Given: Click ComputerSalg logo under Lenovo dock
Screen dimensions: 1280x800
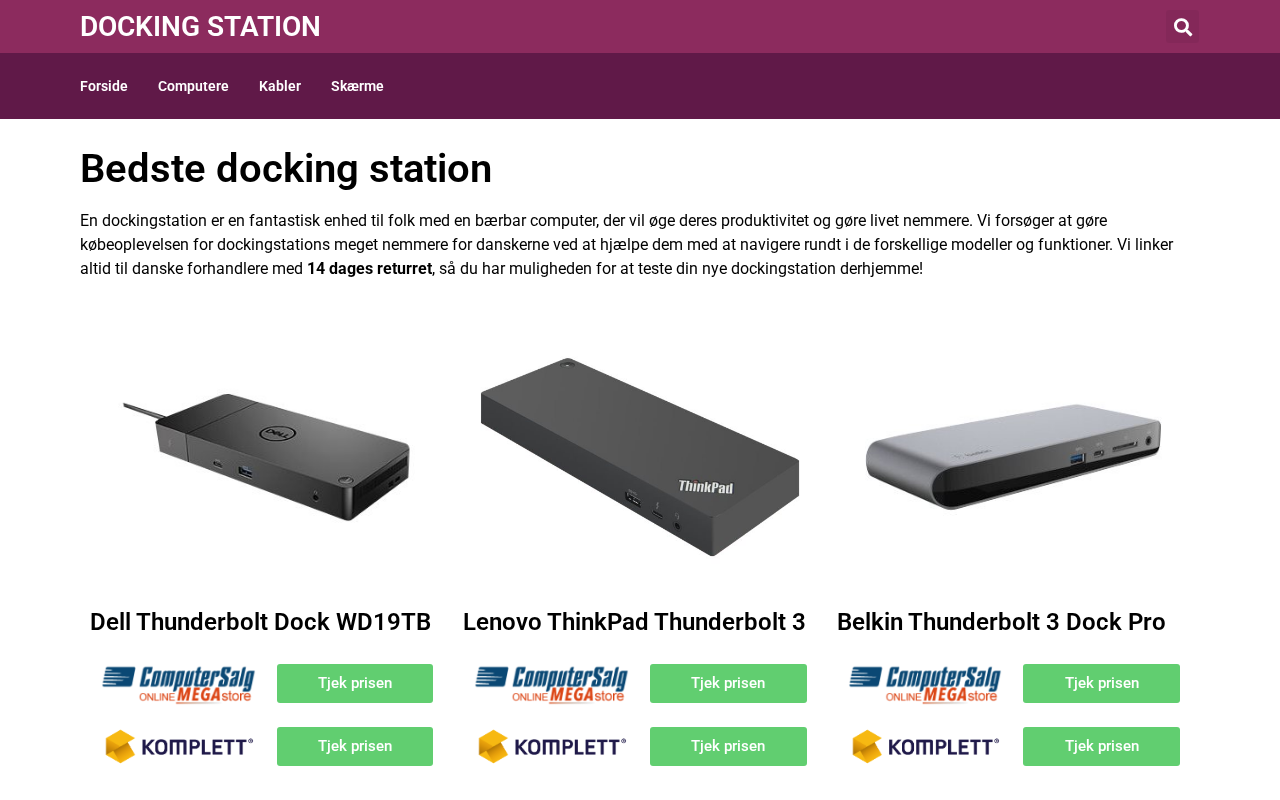Looking at the screenshot, I should pyautogui.click(x=551, y=685).
